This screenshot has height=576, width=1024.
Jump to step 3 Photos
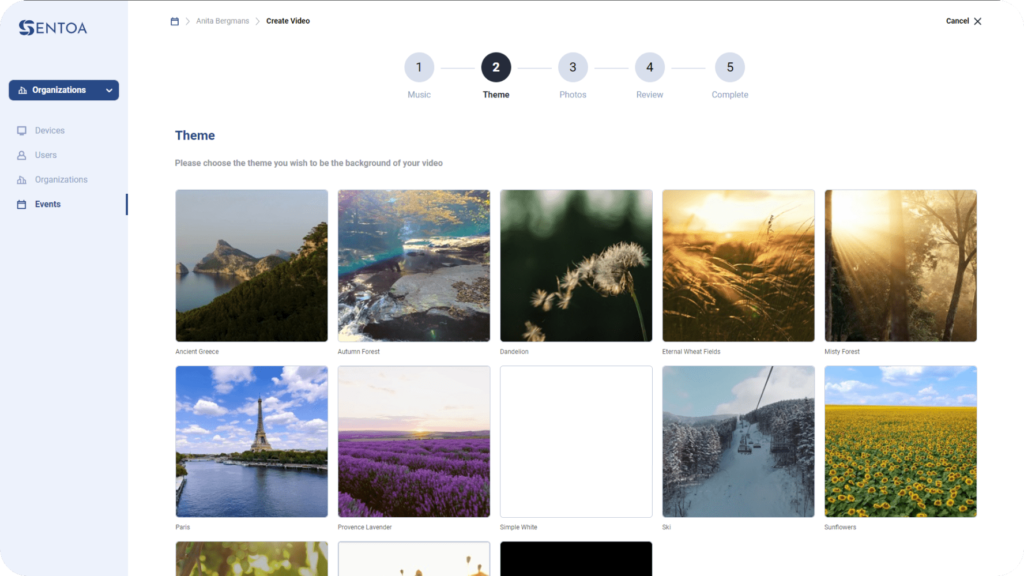tap(573, 67)
